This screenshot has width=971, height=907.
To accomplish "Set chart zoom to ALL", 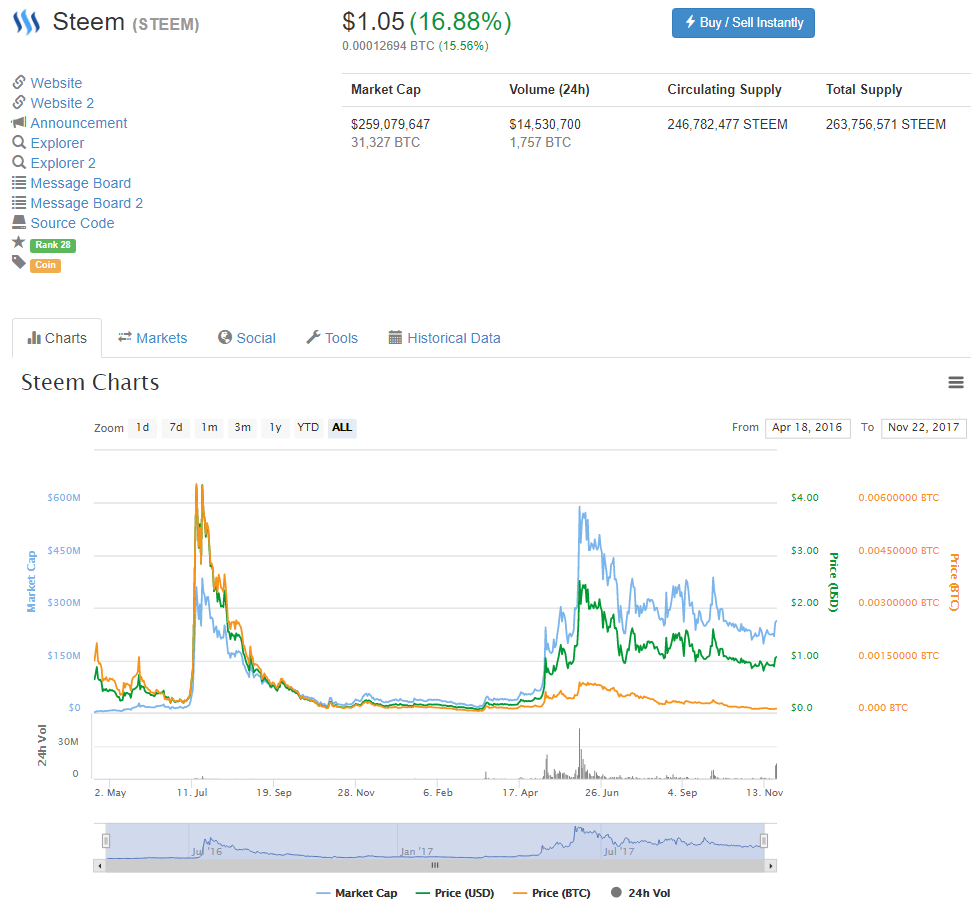I will [x=342, y=428].
